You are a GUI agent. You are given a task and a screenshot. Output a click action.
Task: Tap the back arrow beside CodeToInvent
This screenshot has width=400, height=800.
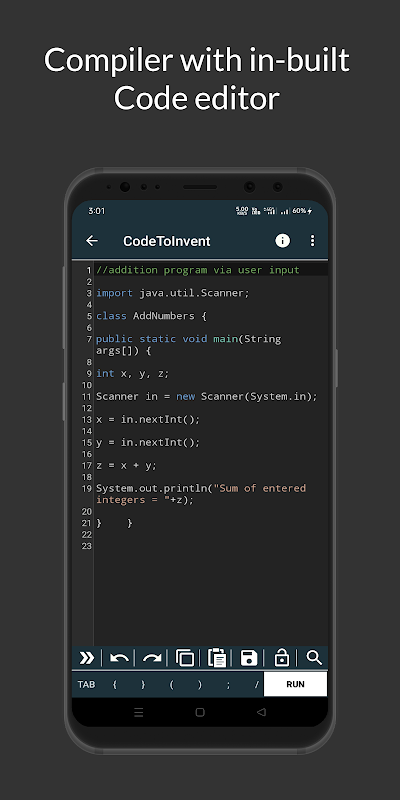[x=92, y=241]
